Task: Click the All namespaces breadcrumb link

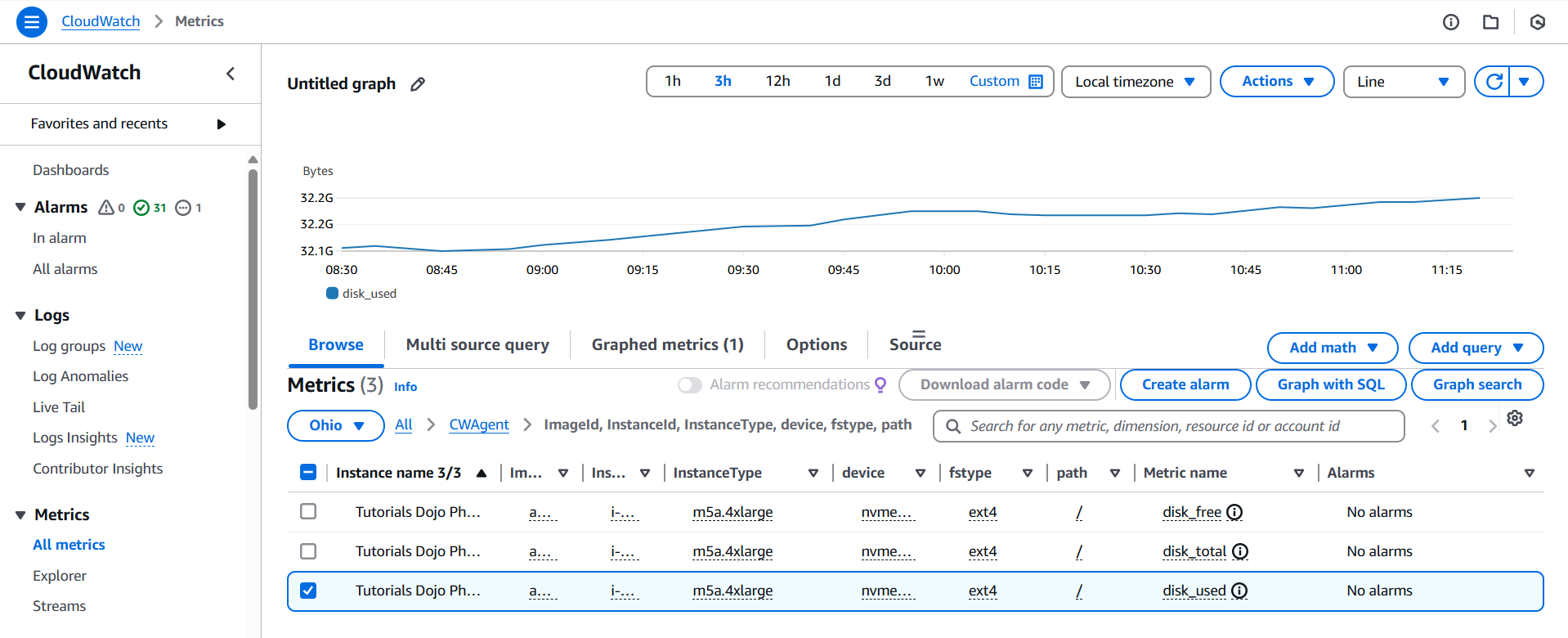Action: 404,425
